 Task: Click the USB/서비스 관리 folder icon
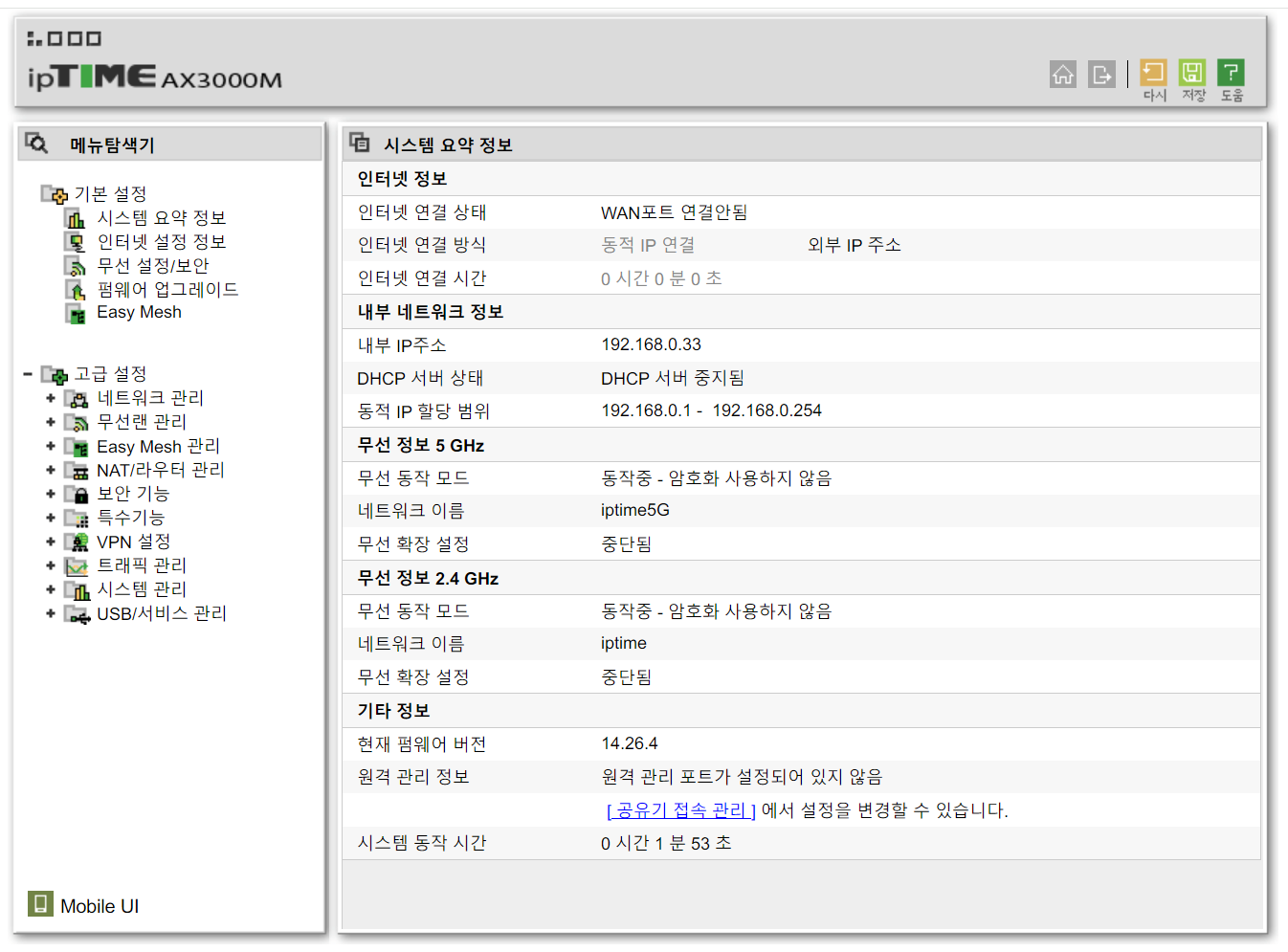pyautogui.click(x=77, y=613)
